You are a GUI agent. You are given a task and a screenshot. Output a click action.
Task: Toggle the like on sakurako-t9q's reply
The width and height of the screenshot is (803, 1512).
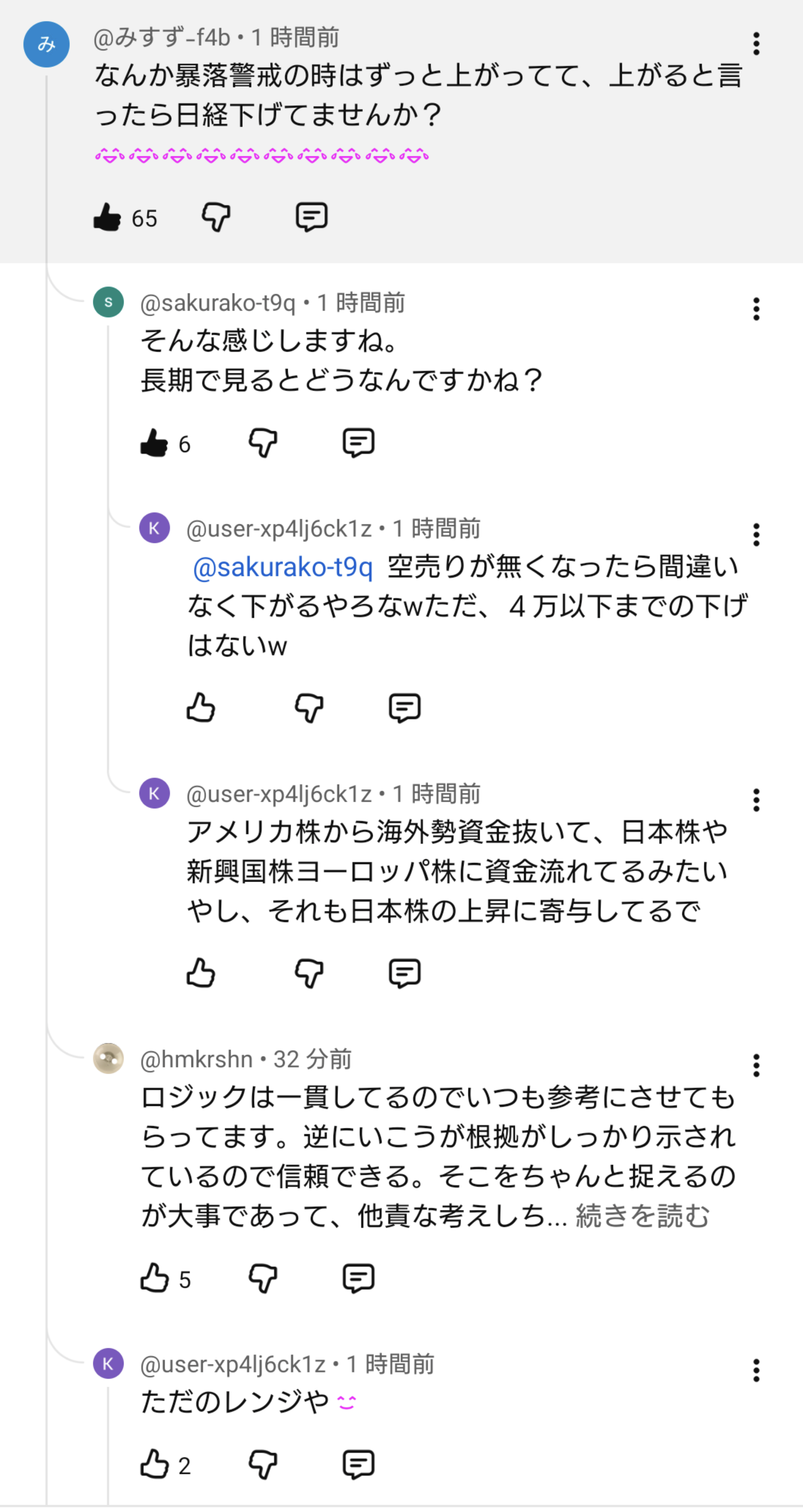pos(154,443)
